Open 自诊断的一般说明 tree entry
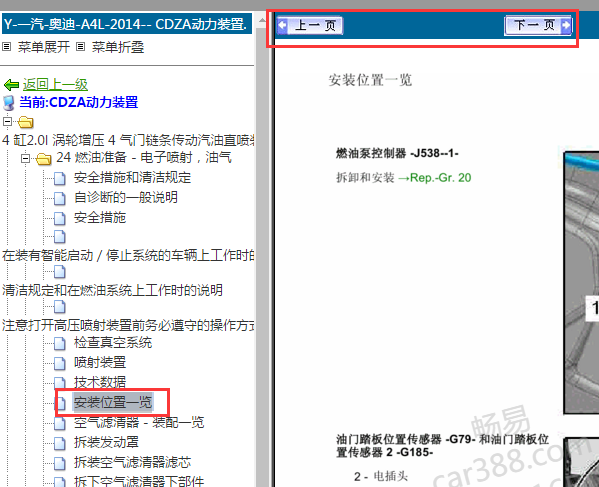Screen dimensions: 599x487 pos(126,197)
